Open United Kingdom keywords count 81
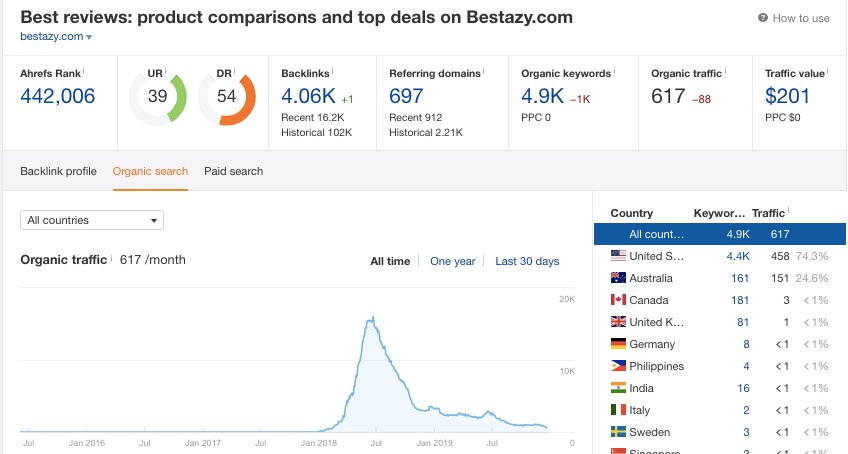Image resolution: width=848 pixels, height=454 pixels. tap(743, 323)
